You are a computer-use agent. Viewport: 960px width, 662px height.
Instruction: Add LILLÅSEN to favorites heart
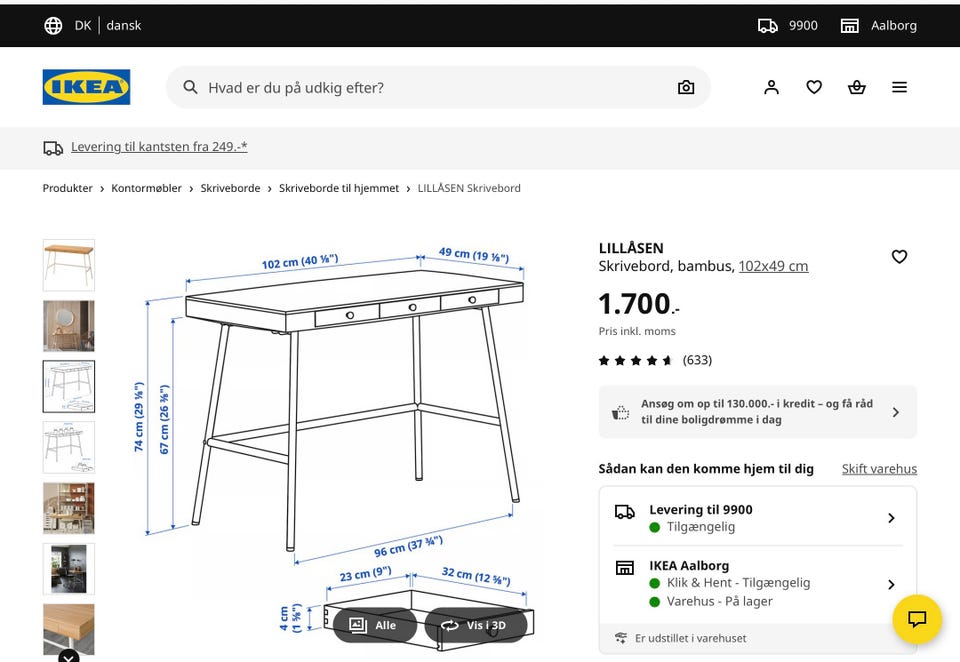pyautogui.click(x=899, y=257)
